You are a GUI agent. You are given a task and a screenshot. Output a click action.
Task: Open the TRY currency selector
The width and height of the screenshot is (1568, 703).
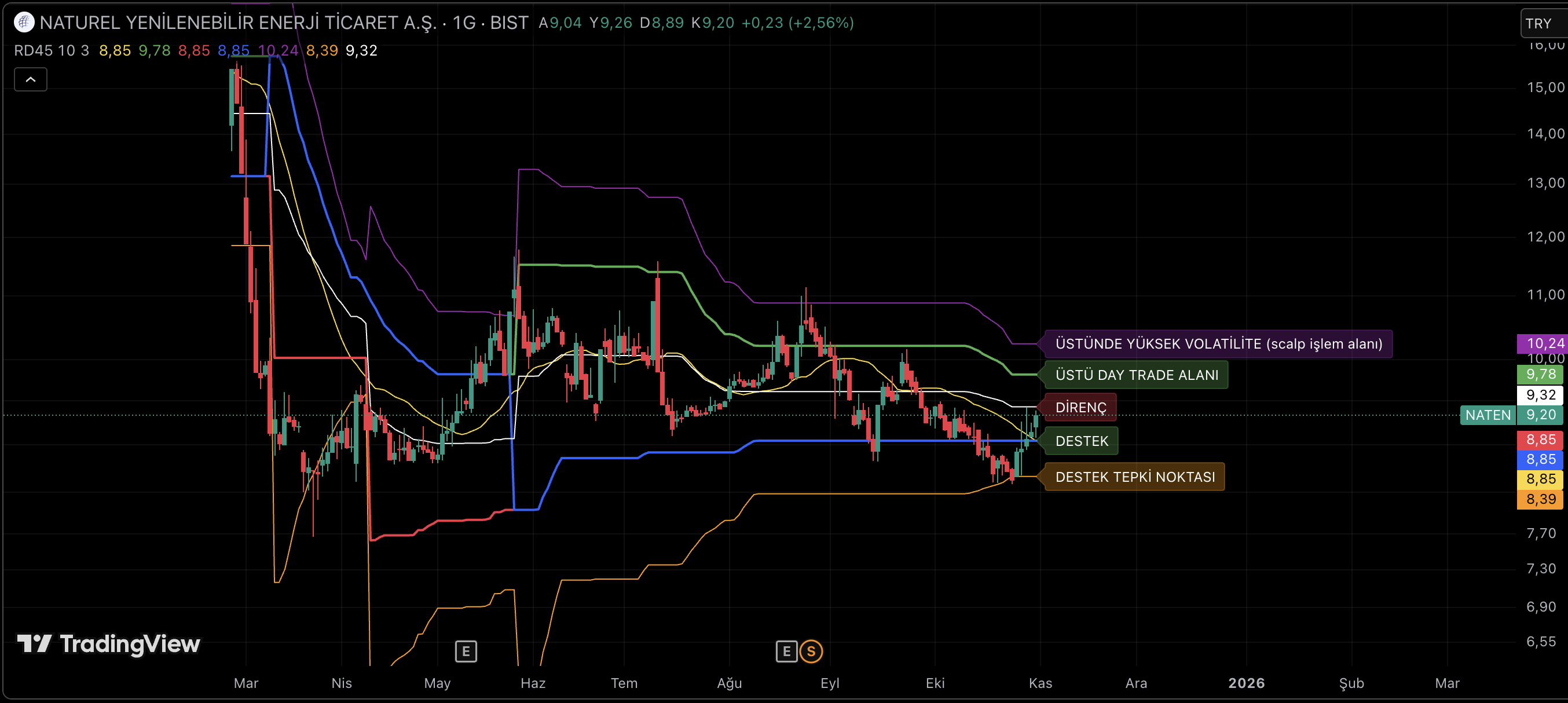point(1541,23)
